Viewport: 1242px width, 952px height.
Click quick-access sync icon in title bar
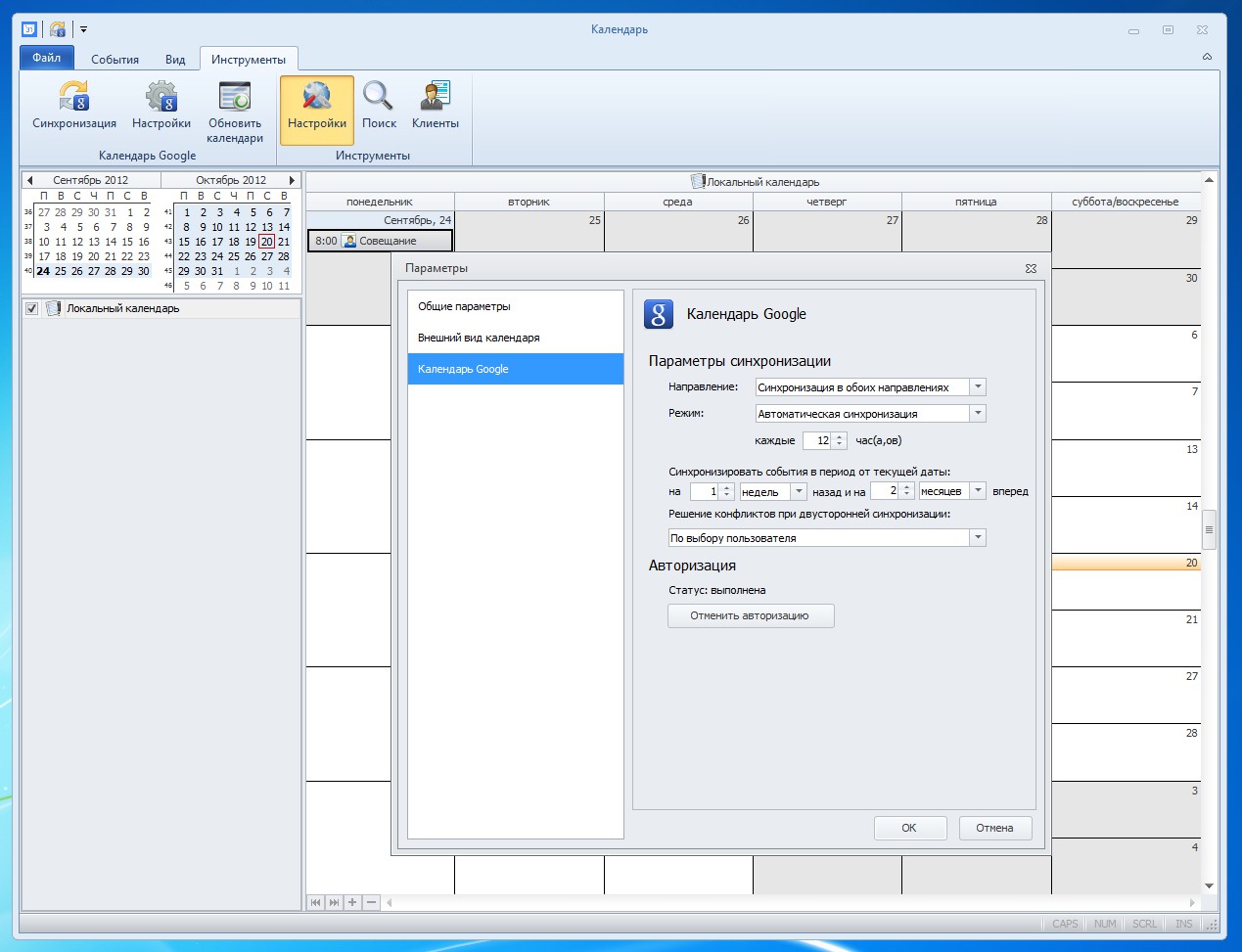pos(58,29)
